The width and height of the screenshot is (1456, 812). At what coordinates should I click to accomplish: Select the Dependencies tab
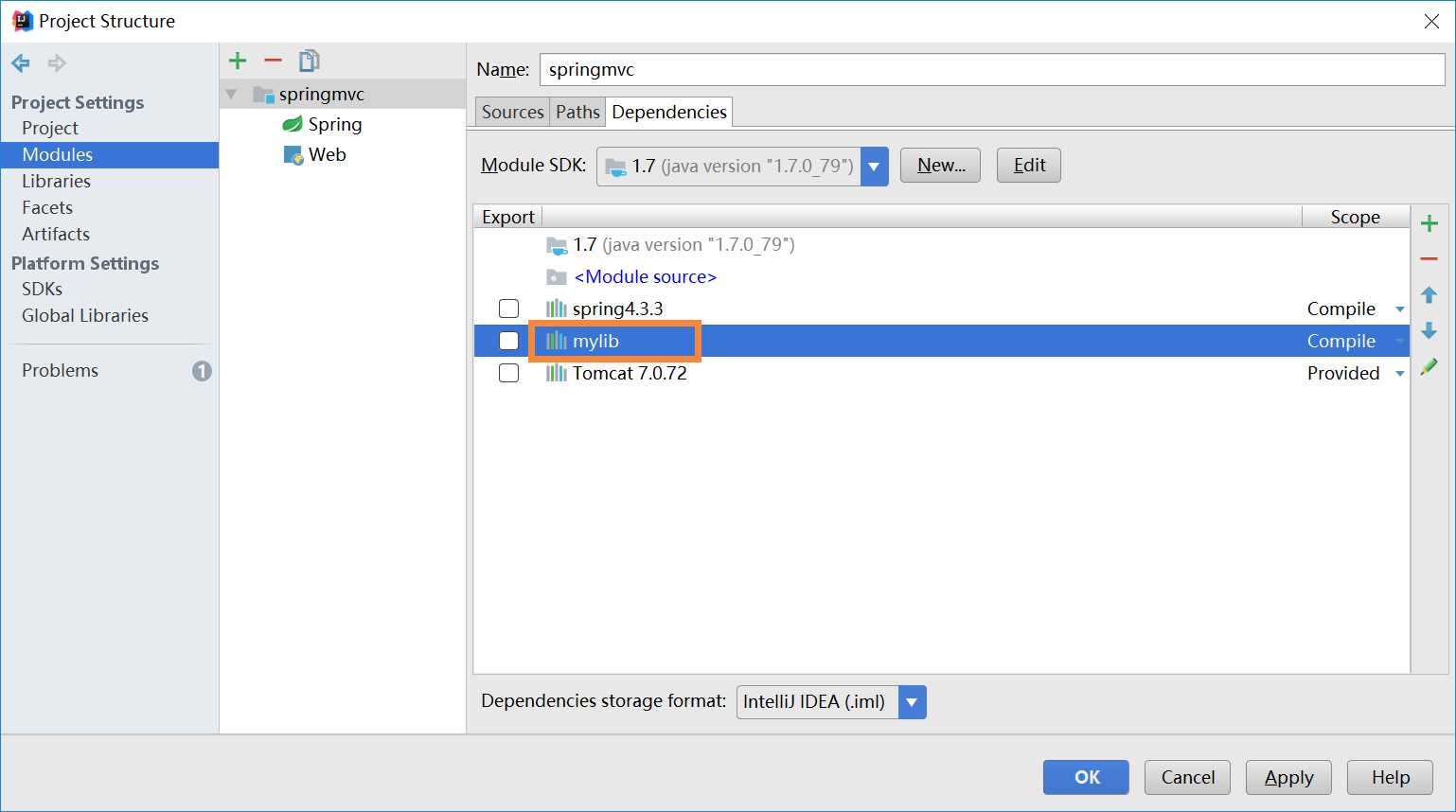tap(669, 112)
